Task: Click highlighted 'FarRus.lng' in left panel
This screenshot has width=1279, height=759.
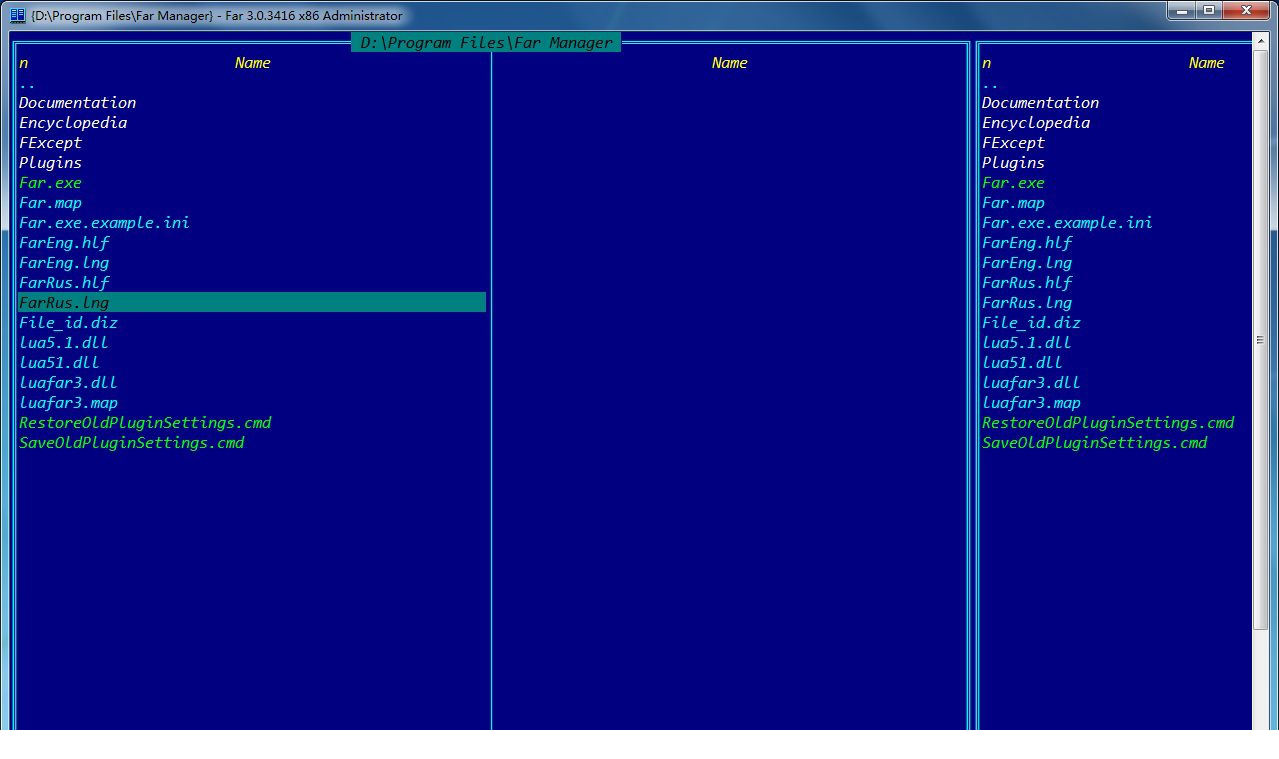Action: point(251,302)
